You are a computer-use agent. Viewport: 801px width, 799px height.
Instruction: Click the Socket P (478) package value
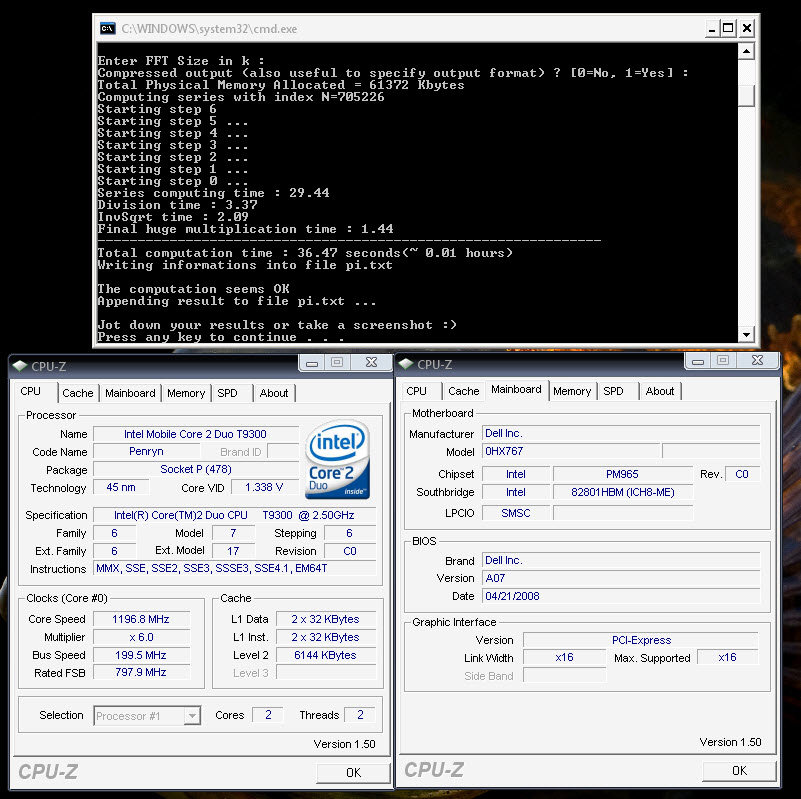pyautogui.click(x=196, y=469)
